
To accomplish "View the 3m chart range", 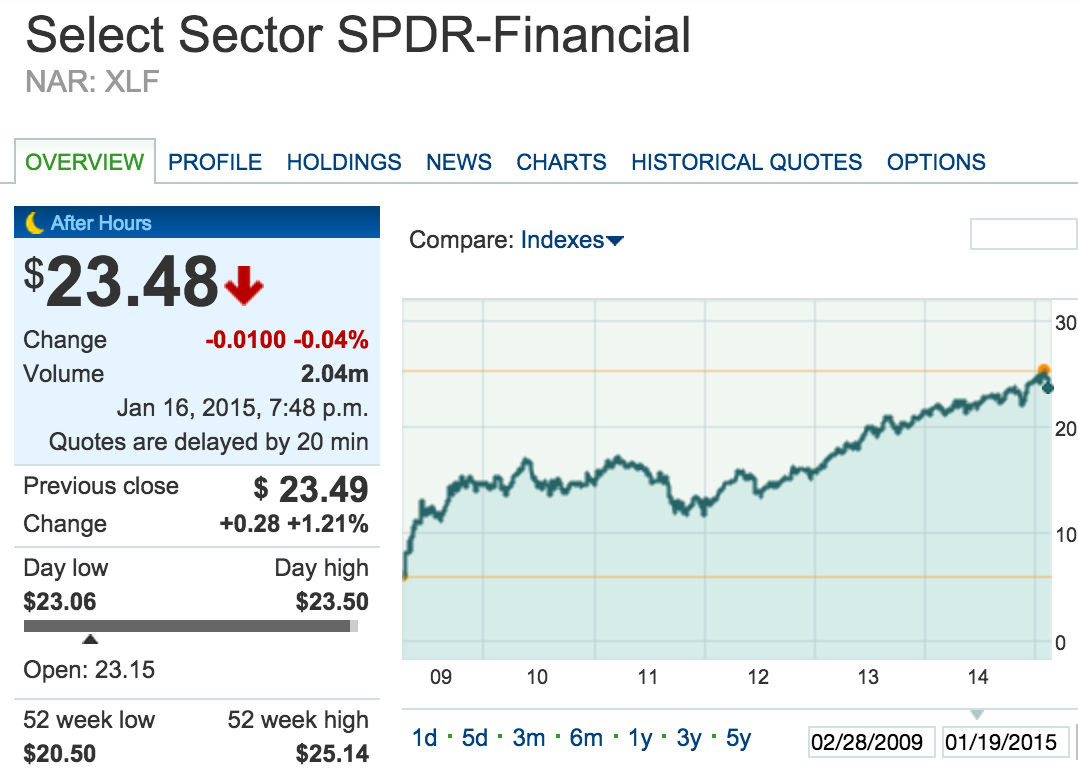I will tap(527, 738).
